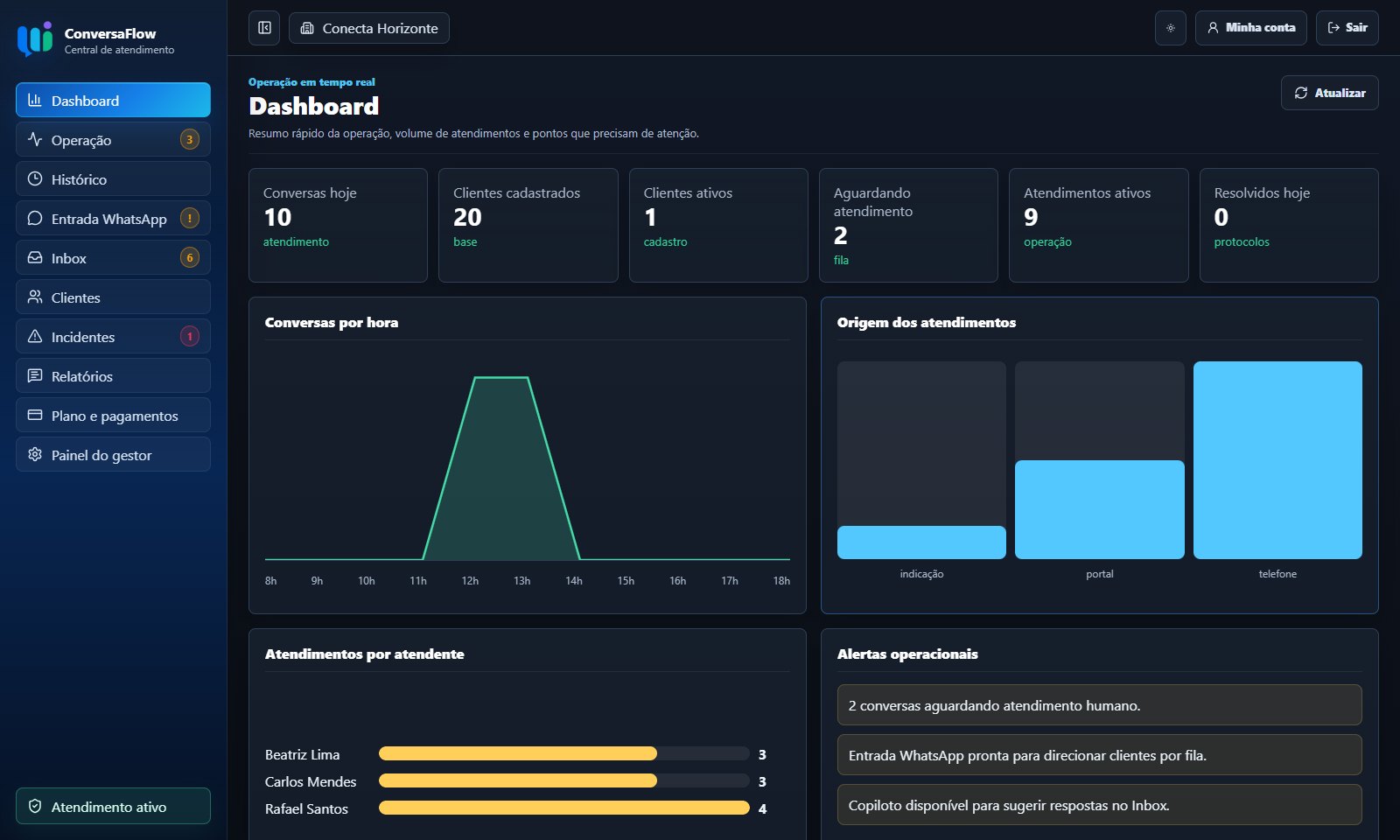Click Rafael Santos yellow progress bar
1400x840 pixels.
[x=564, y=808]
